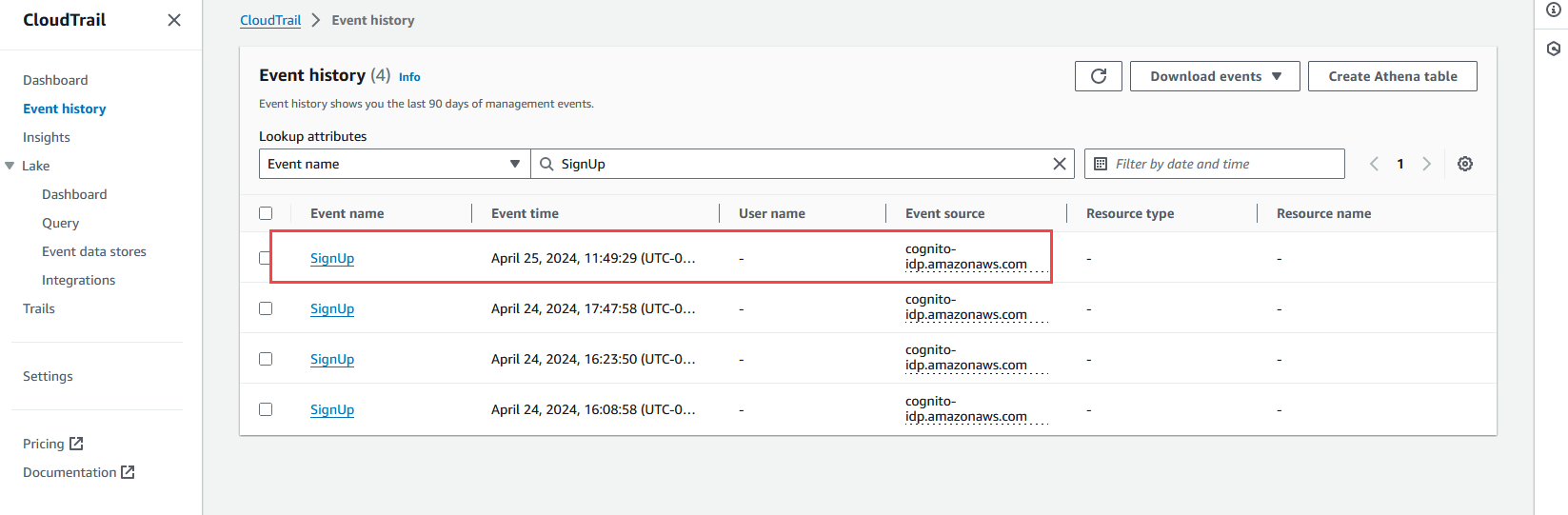1568x515 pixels.
Task: Click the search magnifier icon
Action: coord(546,164)
